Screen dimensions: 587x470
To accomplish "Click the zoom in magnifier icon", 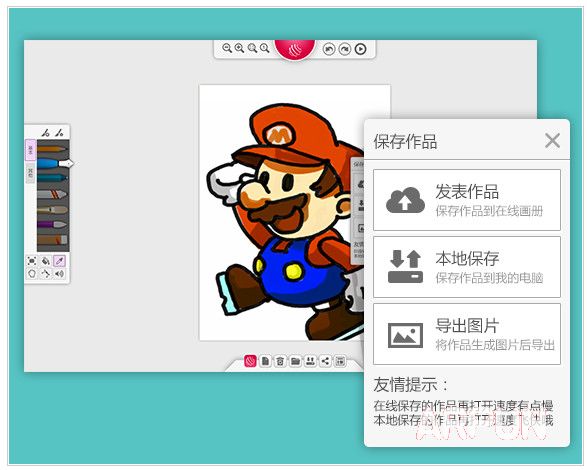I will click(x=239, y=48).
